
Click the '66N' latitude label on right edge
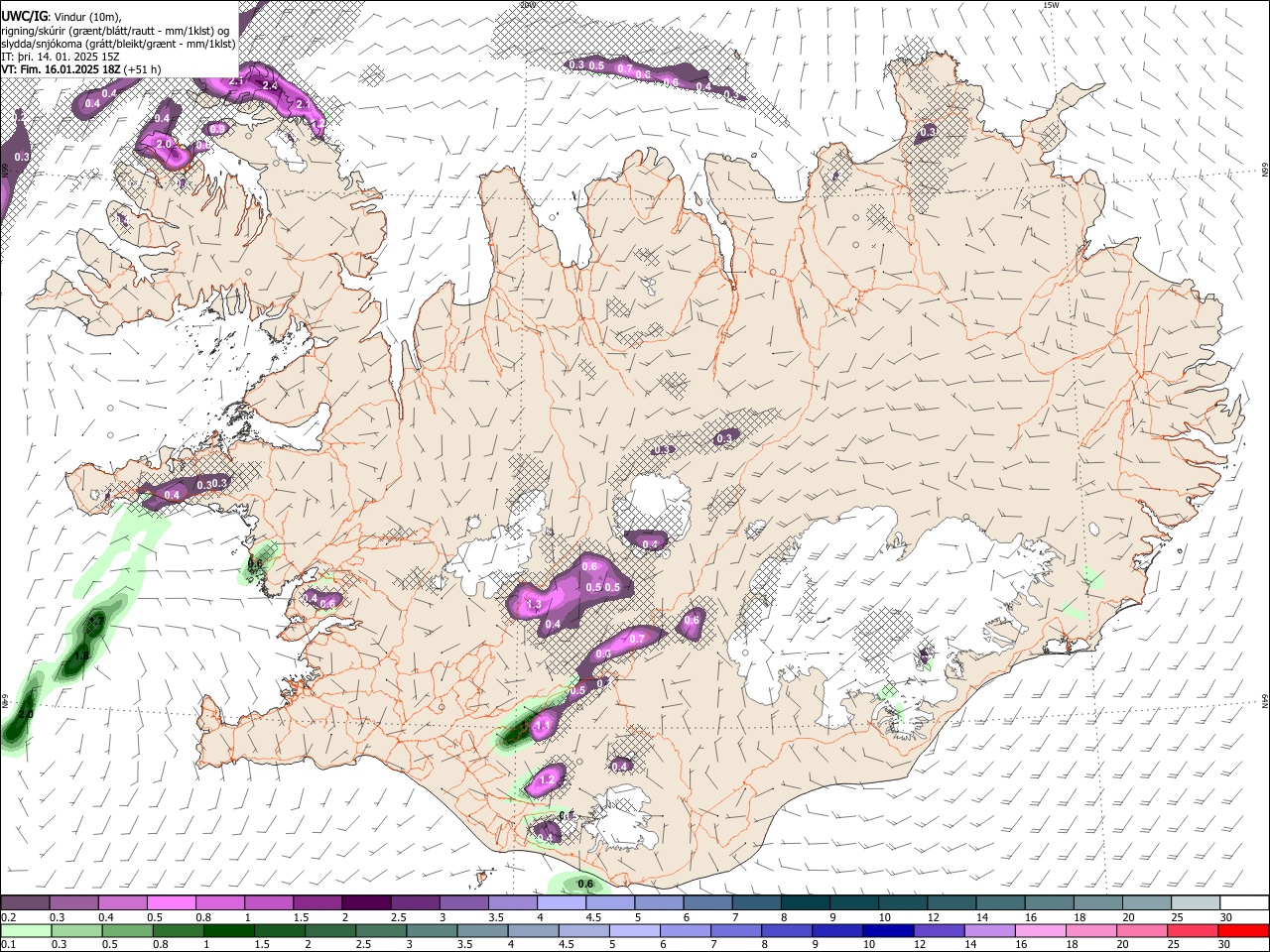point(1264,170)
